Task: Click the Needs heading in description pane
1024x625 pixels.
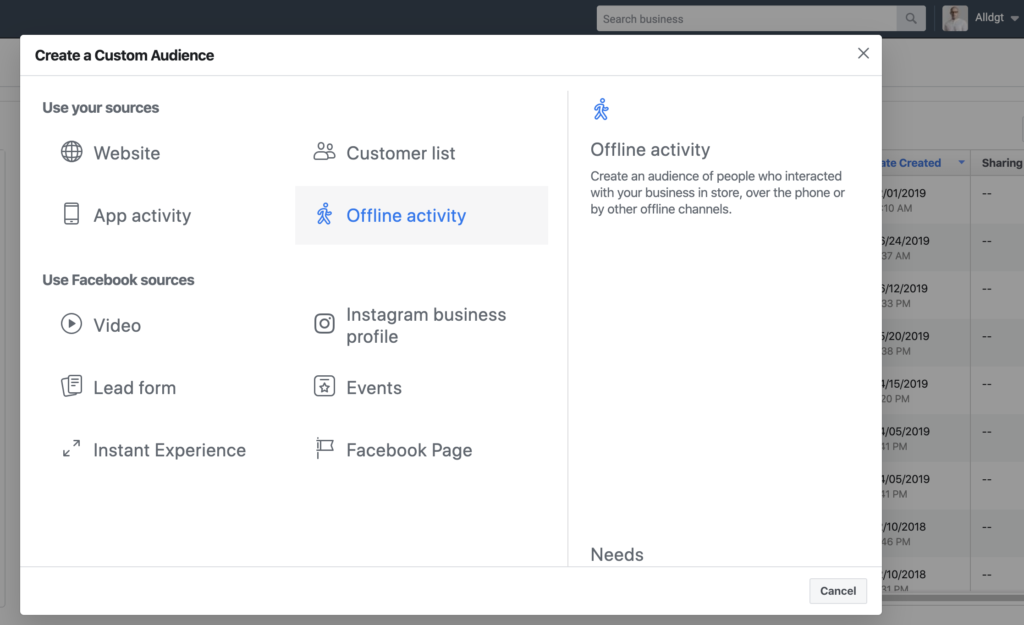Action: (x=617, y=554)
